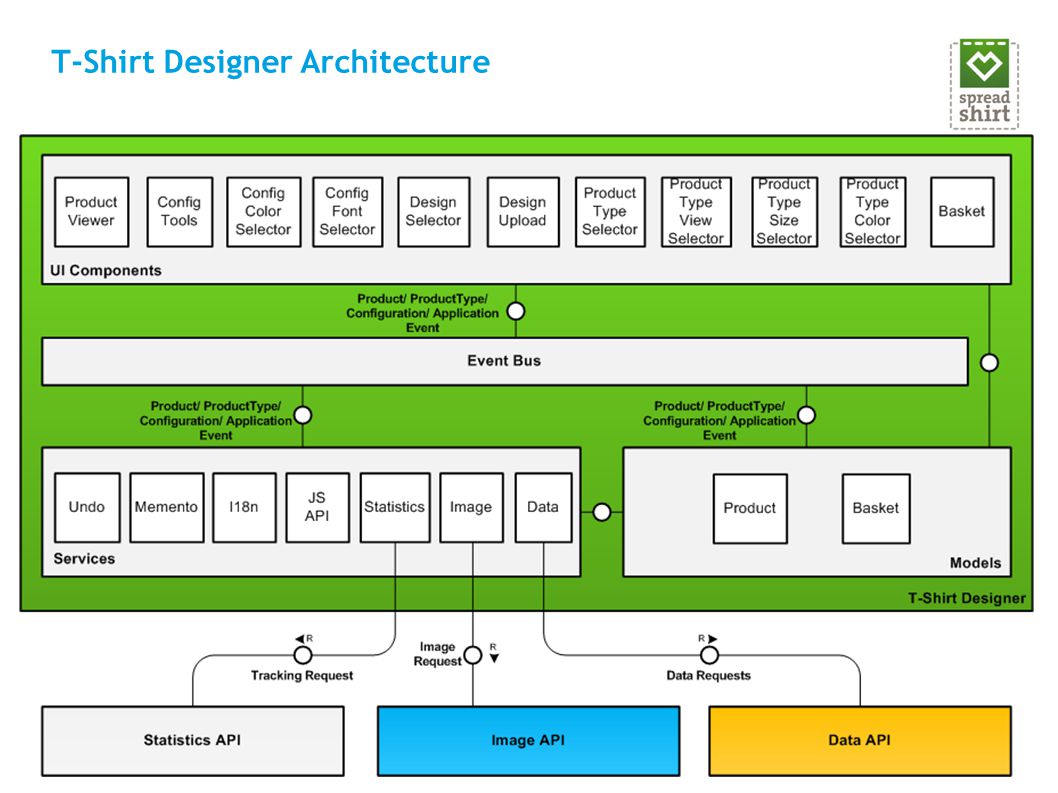Click the R right-arrow marker above Data Requests
The height and width of the screenshot is (793, 1058).
(707, 638)
